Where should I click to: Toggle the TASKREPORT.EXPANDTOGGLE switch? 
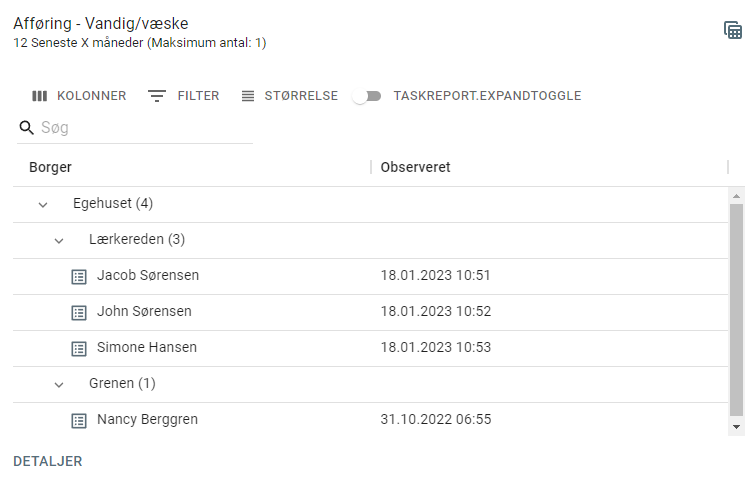point(367,96)
